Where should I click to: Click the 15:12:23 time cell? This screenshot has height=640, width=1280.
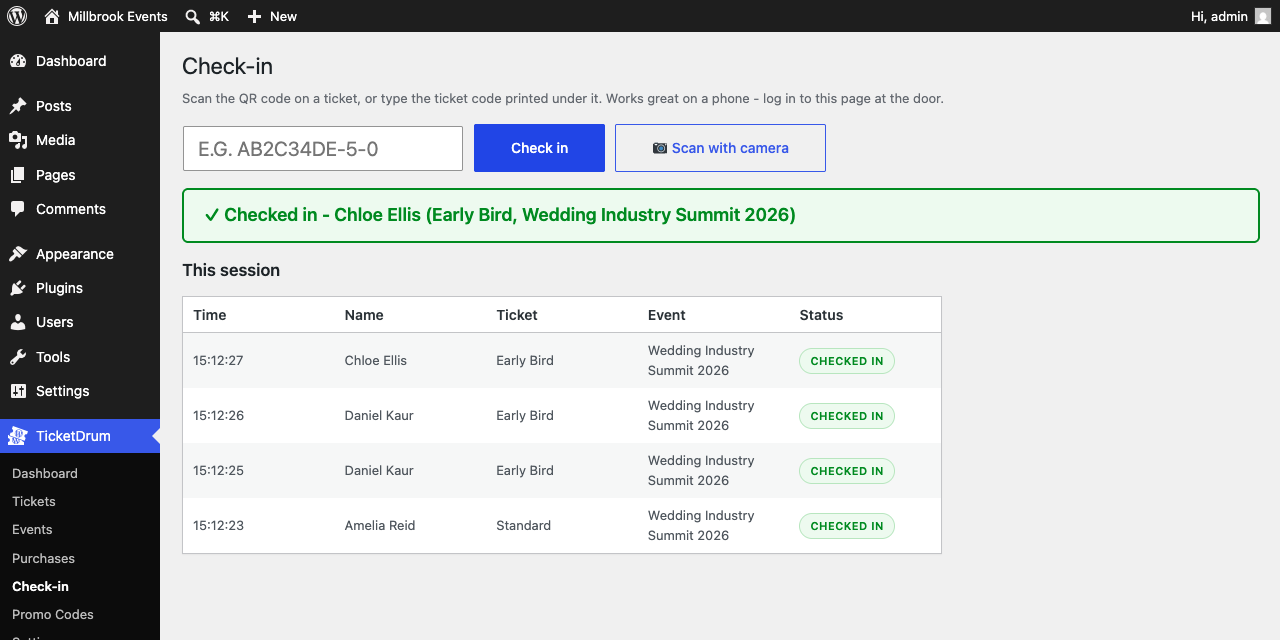218,526
